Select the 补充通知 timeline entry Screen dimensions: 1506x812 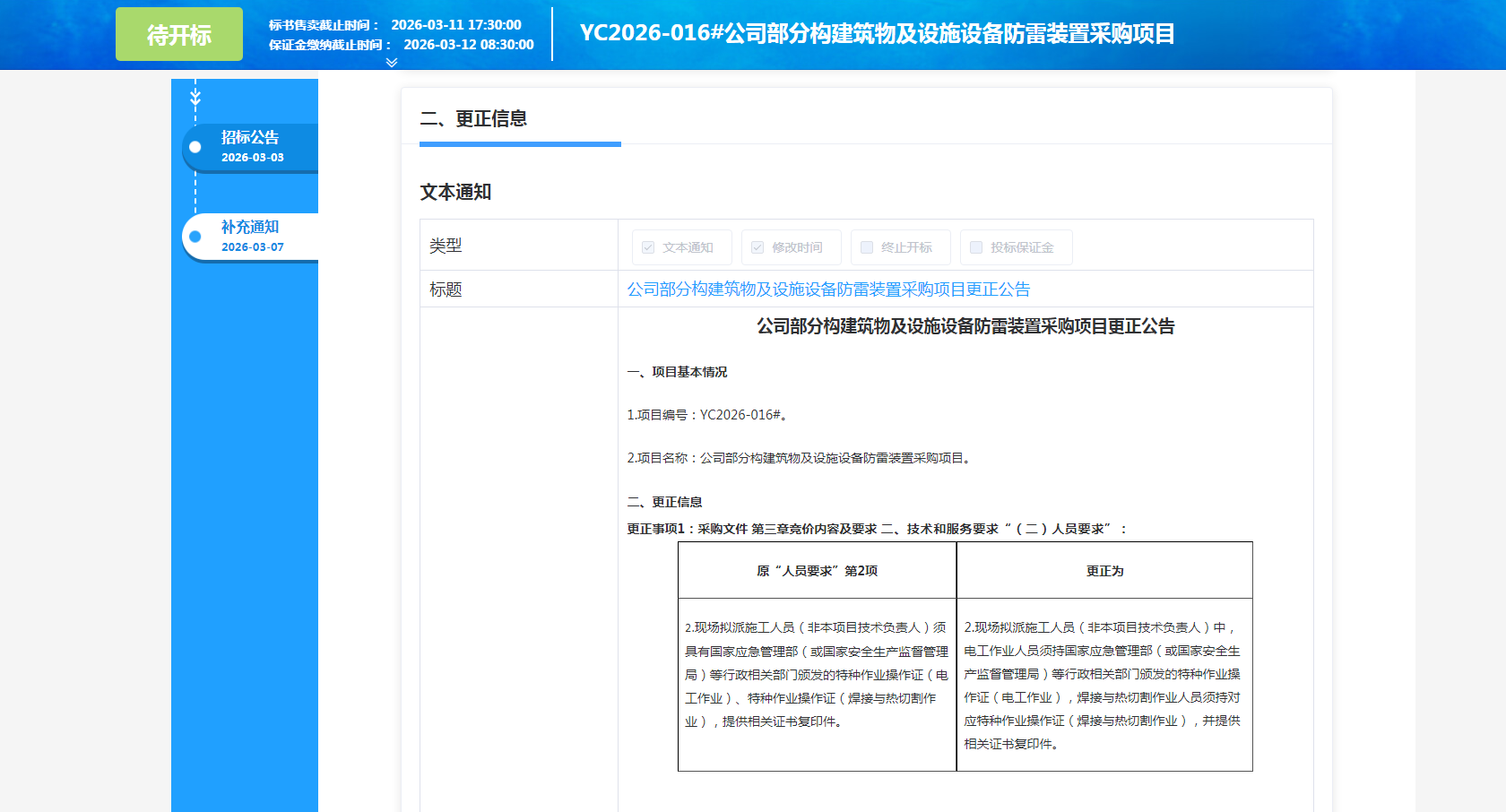click(250, 228)
